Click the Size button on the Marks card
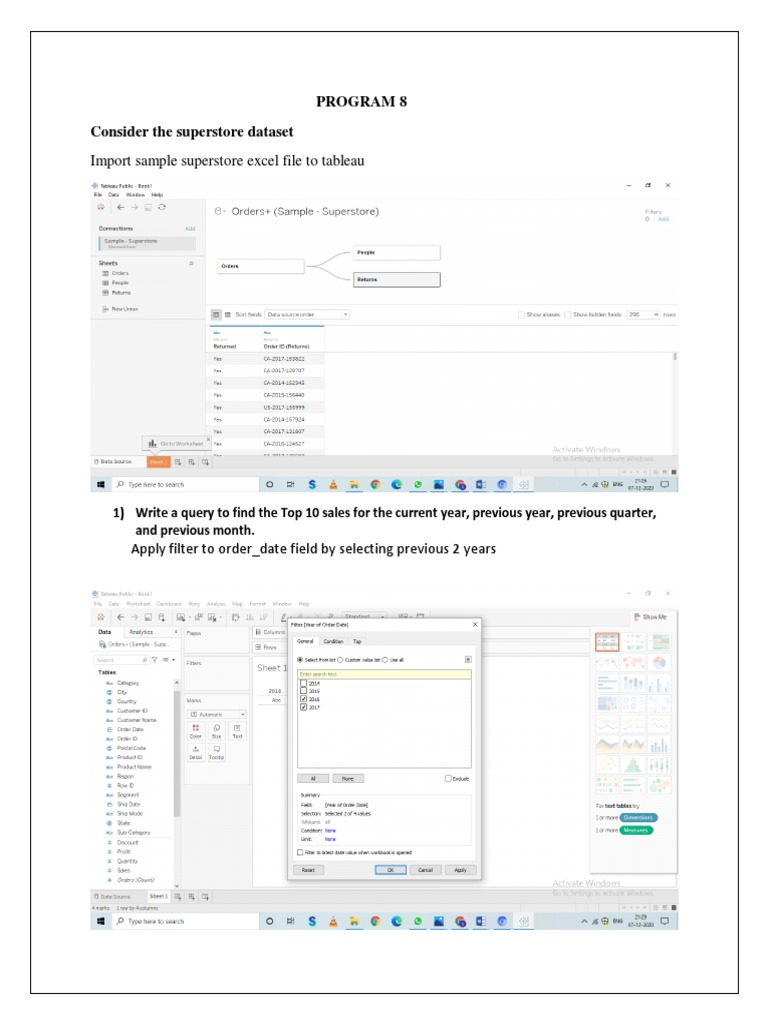This screenshot has width=768, height=1024. [216, 731]
